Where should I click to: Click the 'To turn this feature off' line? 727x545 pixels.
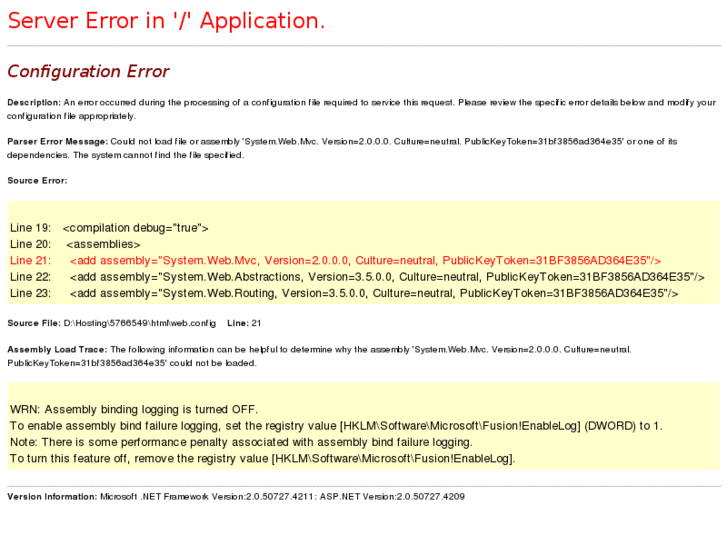point(262,458)
